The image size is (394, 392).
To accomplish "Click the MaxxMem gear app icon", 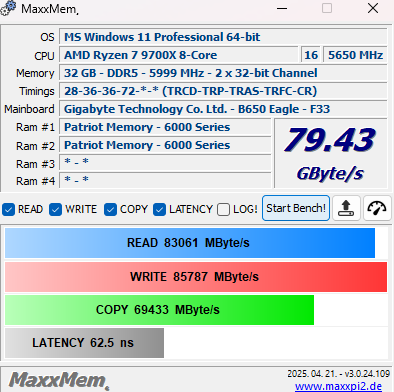I will pyautogui.click(x=8, y=8).
